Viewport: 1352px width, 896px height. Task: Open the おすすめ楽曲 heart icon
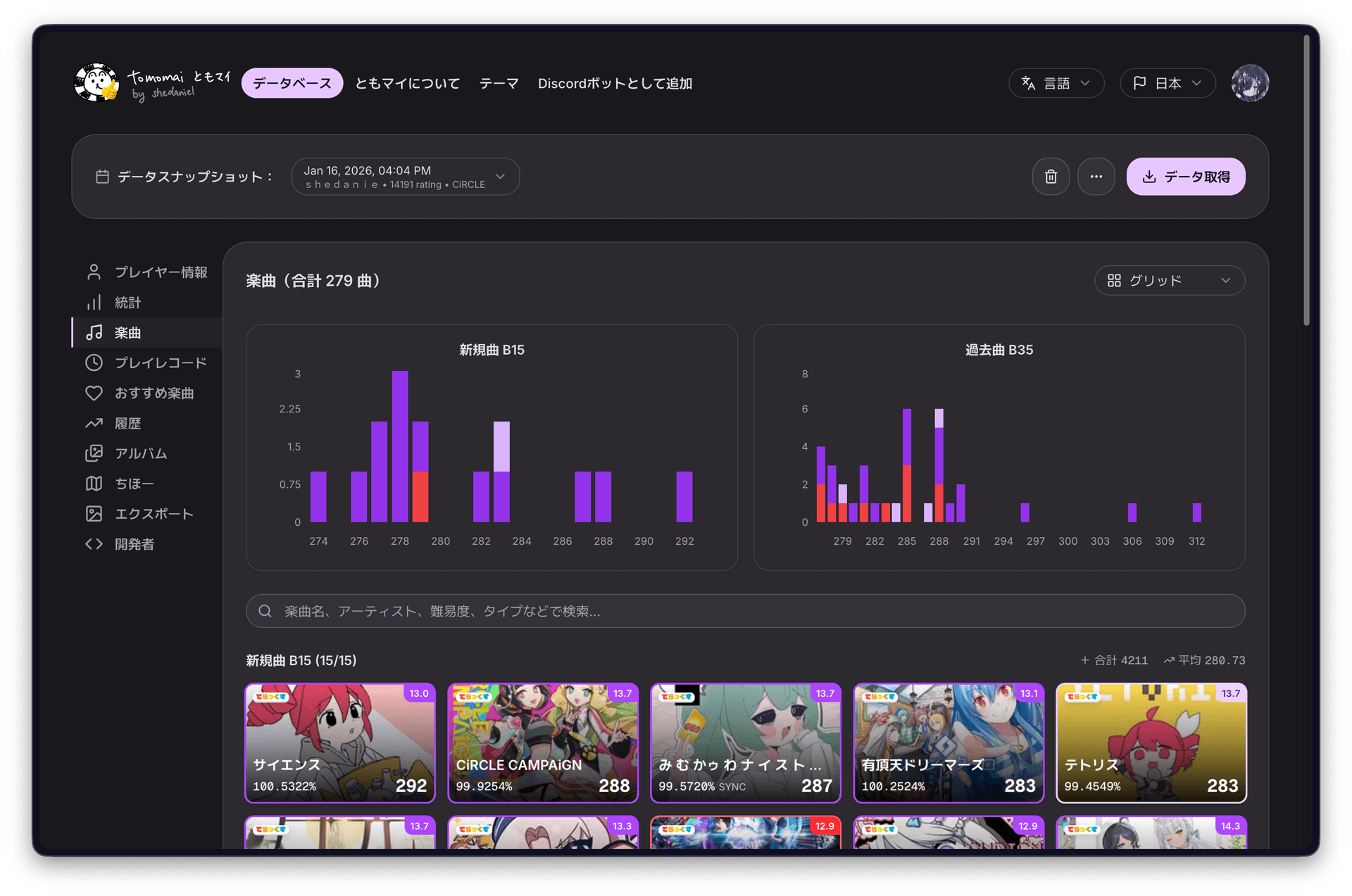click(94, 393)
